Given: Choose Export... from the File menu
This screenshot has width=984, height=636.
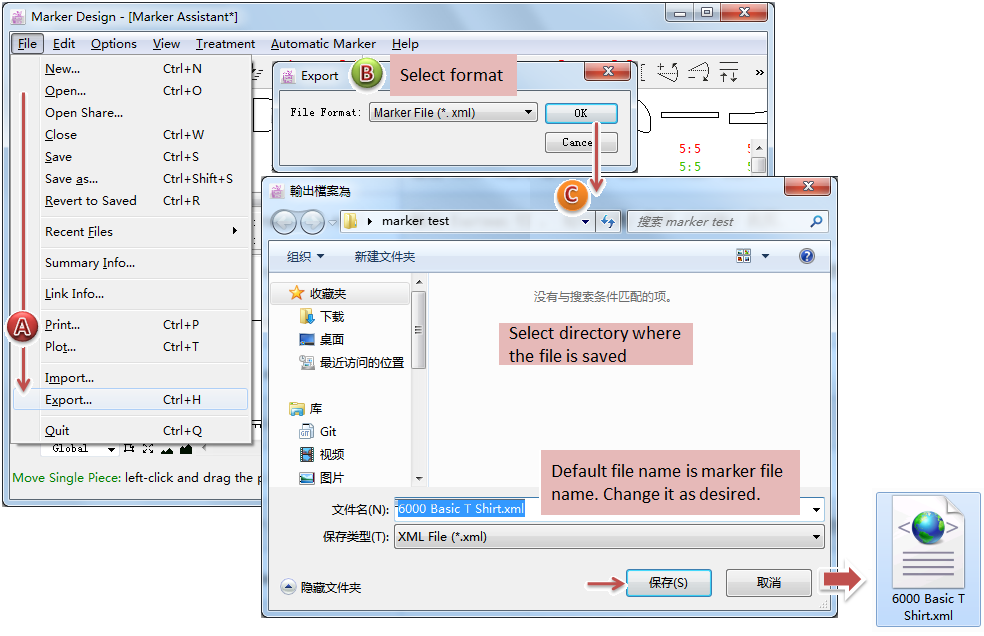Looking at the screenshot, I should 68,400.
